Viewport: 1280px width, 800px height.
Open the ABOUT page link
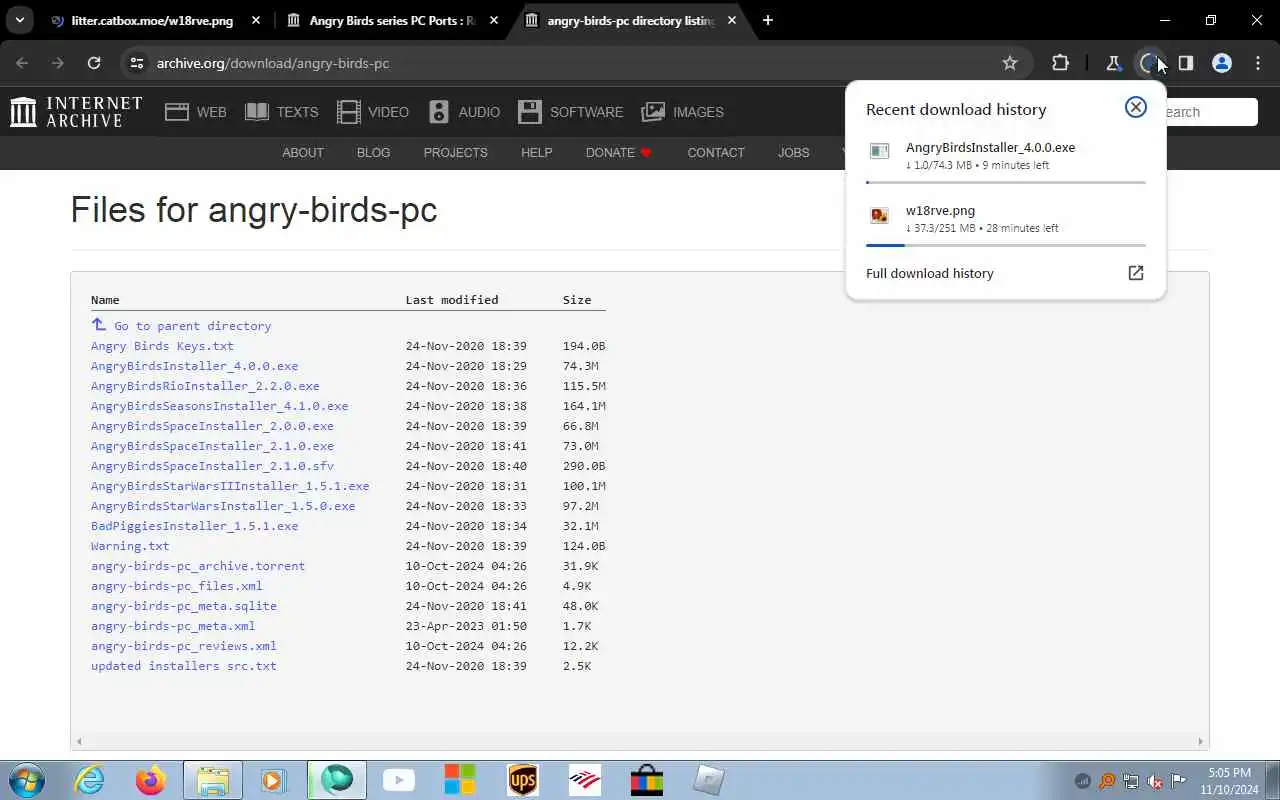(303, 152)
